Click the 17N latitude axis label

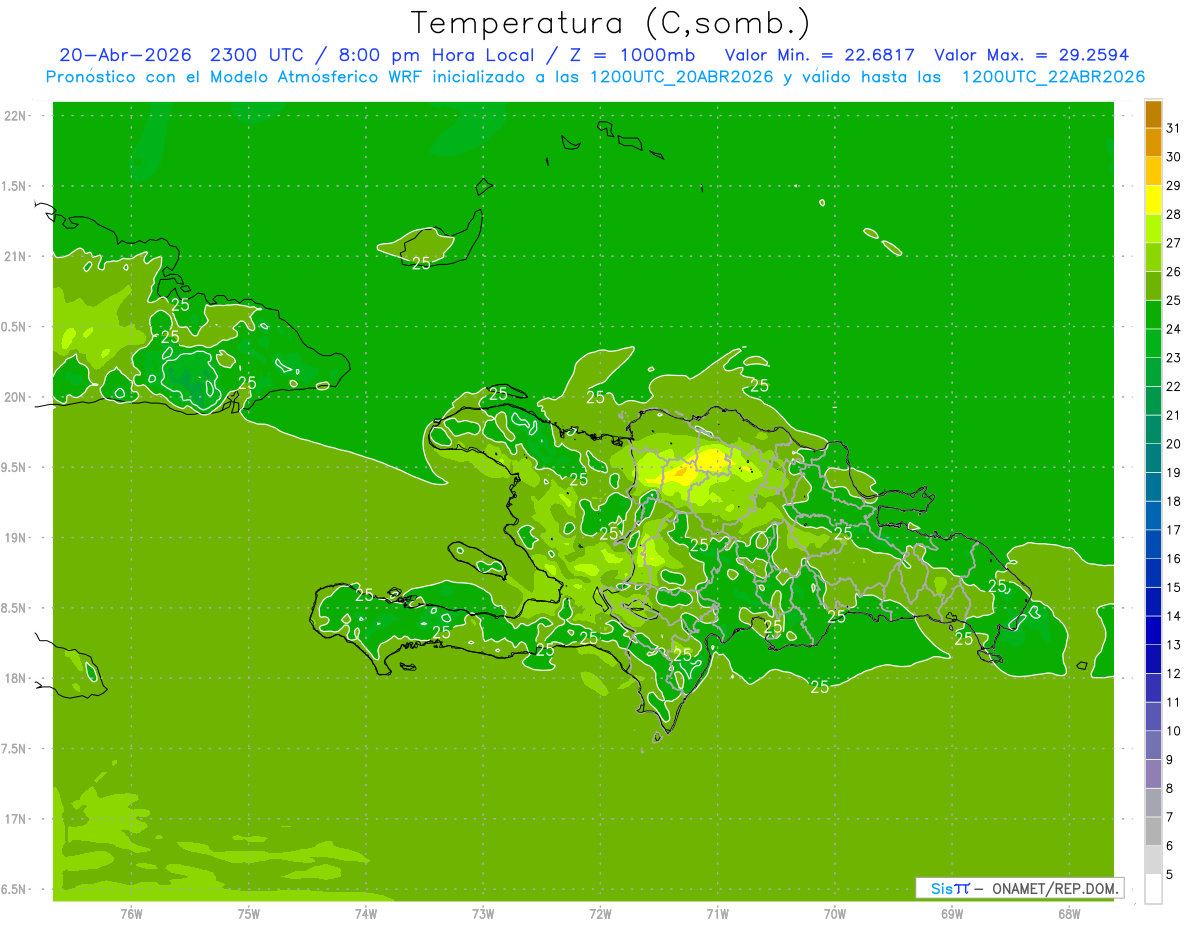16,819
